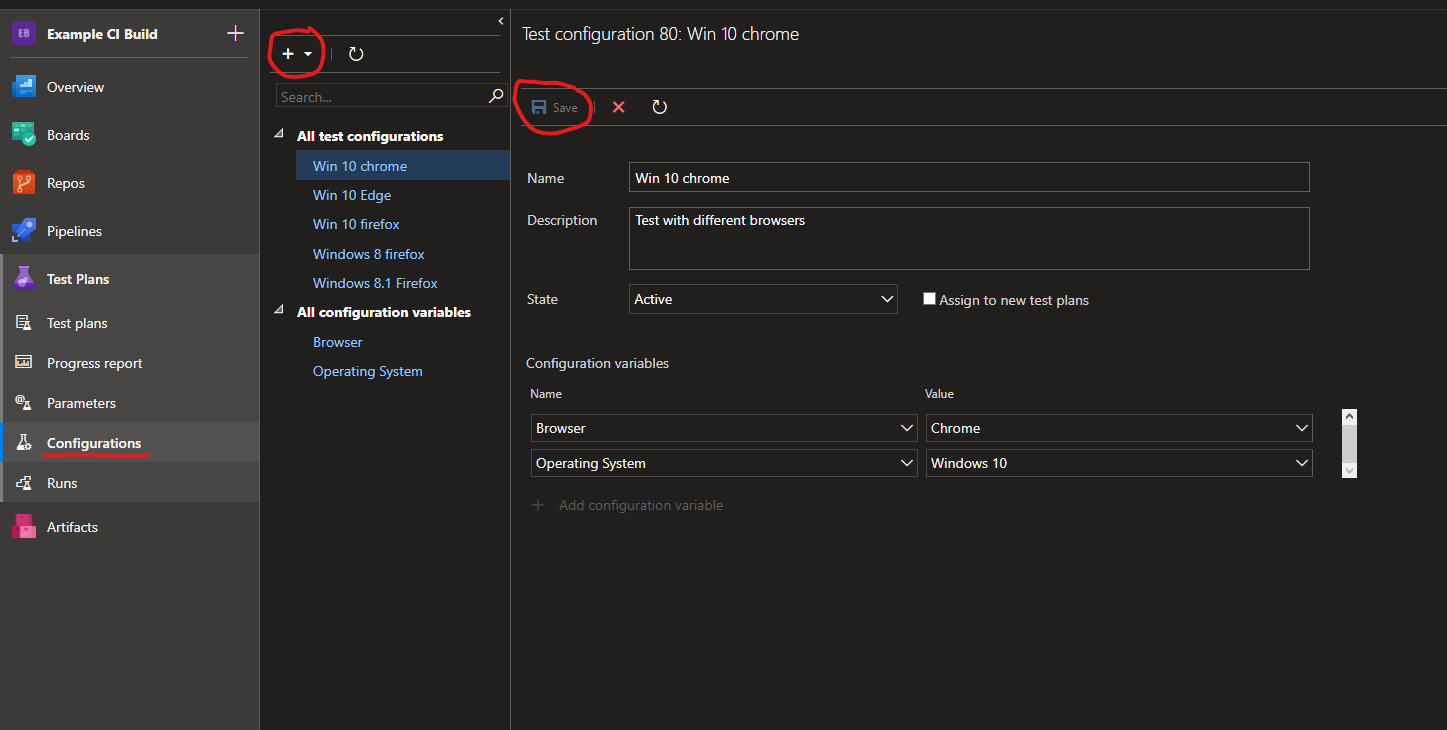Click the plus icon beside Example CI Build
1447x730 pixels.
pyautogui.click(x=235, y=33)
